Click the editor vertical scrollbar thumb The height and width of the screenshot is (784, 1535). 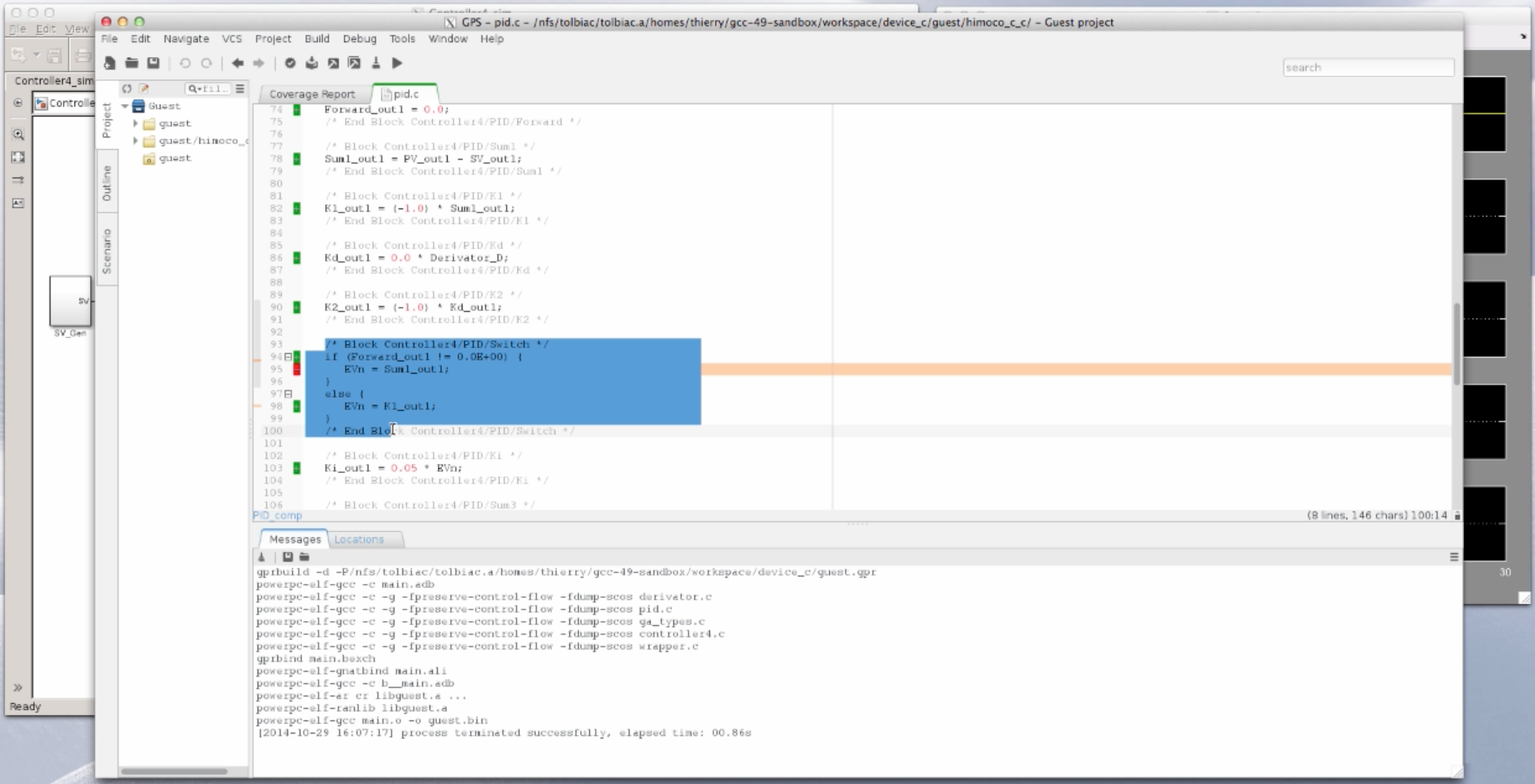1456,344
